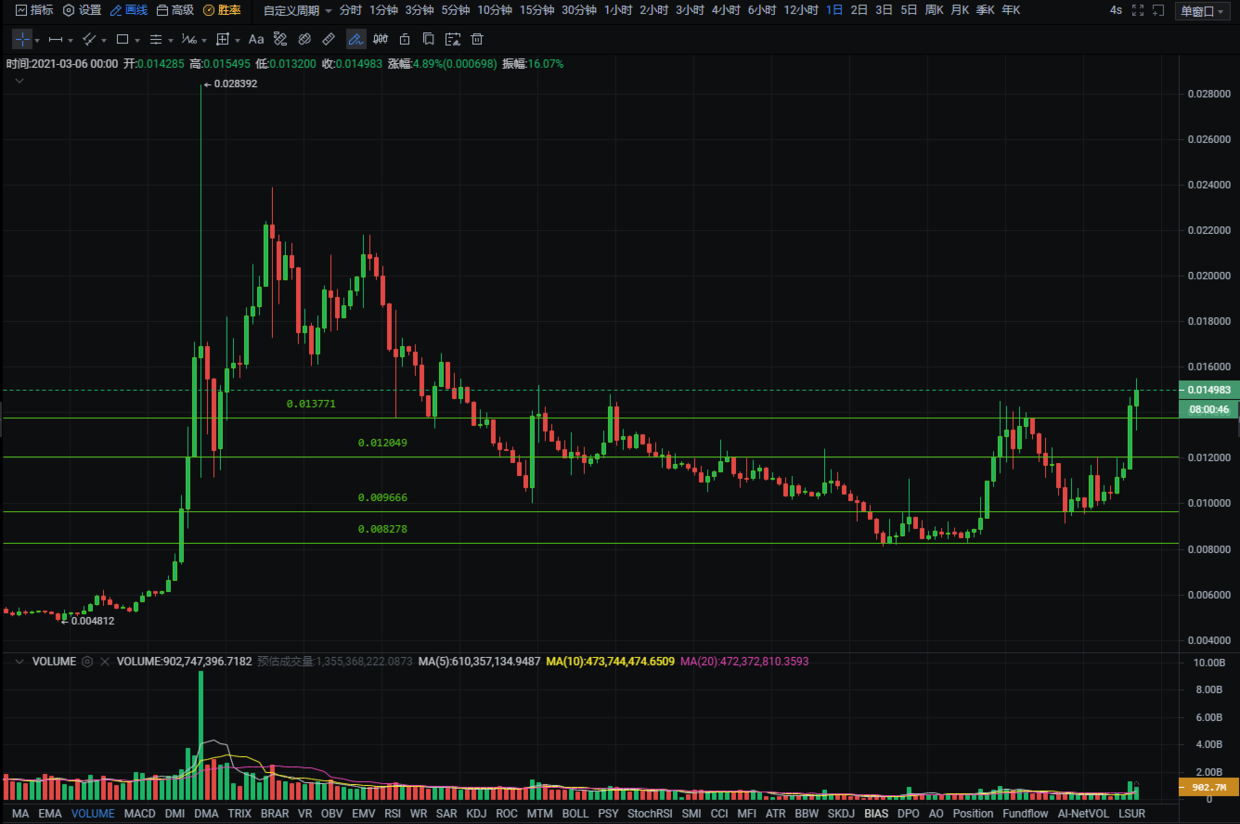1240x824 pixels.
Task: Click the magnet snap drawing icon
Action: coord(281,39)
